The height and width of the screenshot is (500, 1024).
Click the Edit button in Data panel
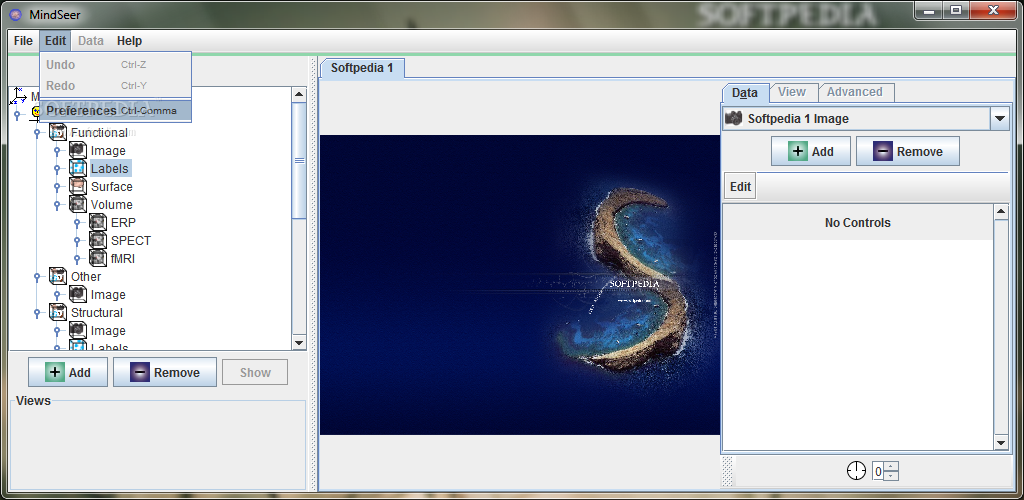tap(740, 187)
